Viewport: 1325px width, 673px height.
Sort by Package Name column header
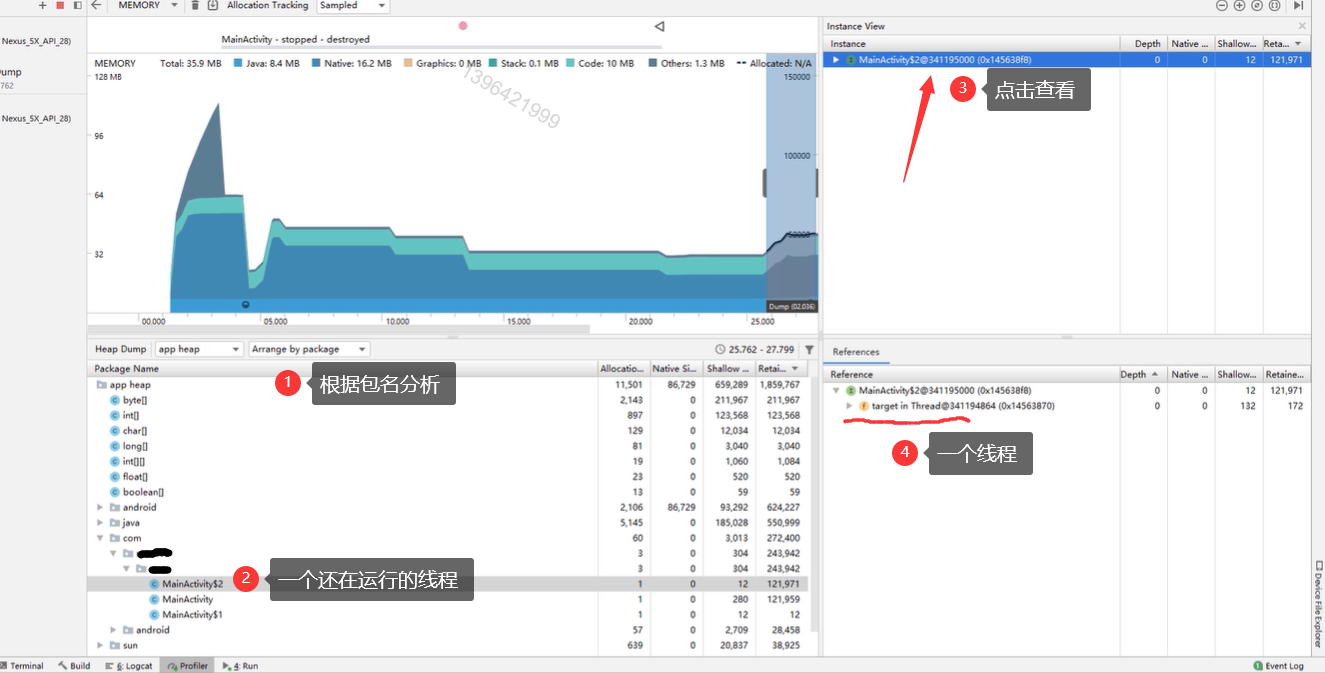(343, 369)
